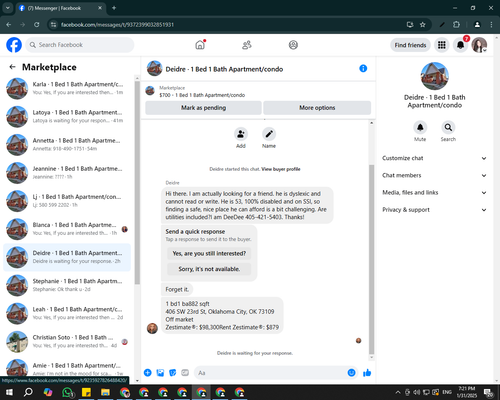Open Annetta conversation in the list
The height and width of the screenshot is (400, 500).
tap(67, 145)
